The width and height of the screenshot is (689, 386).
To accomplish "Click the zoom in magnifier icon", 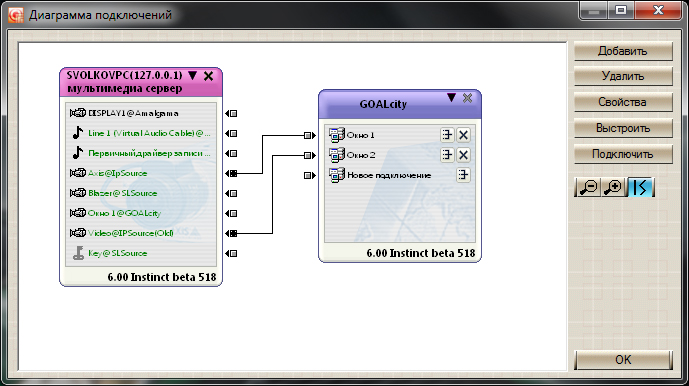I will [x=613, y=187].
